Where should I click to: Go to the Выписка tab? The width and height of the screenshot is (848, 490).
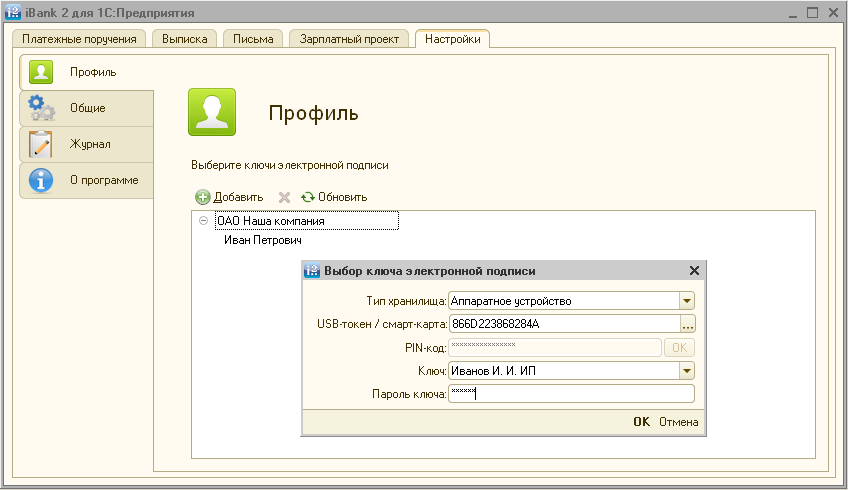185,39
